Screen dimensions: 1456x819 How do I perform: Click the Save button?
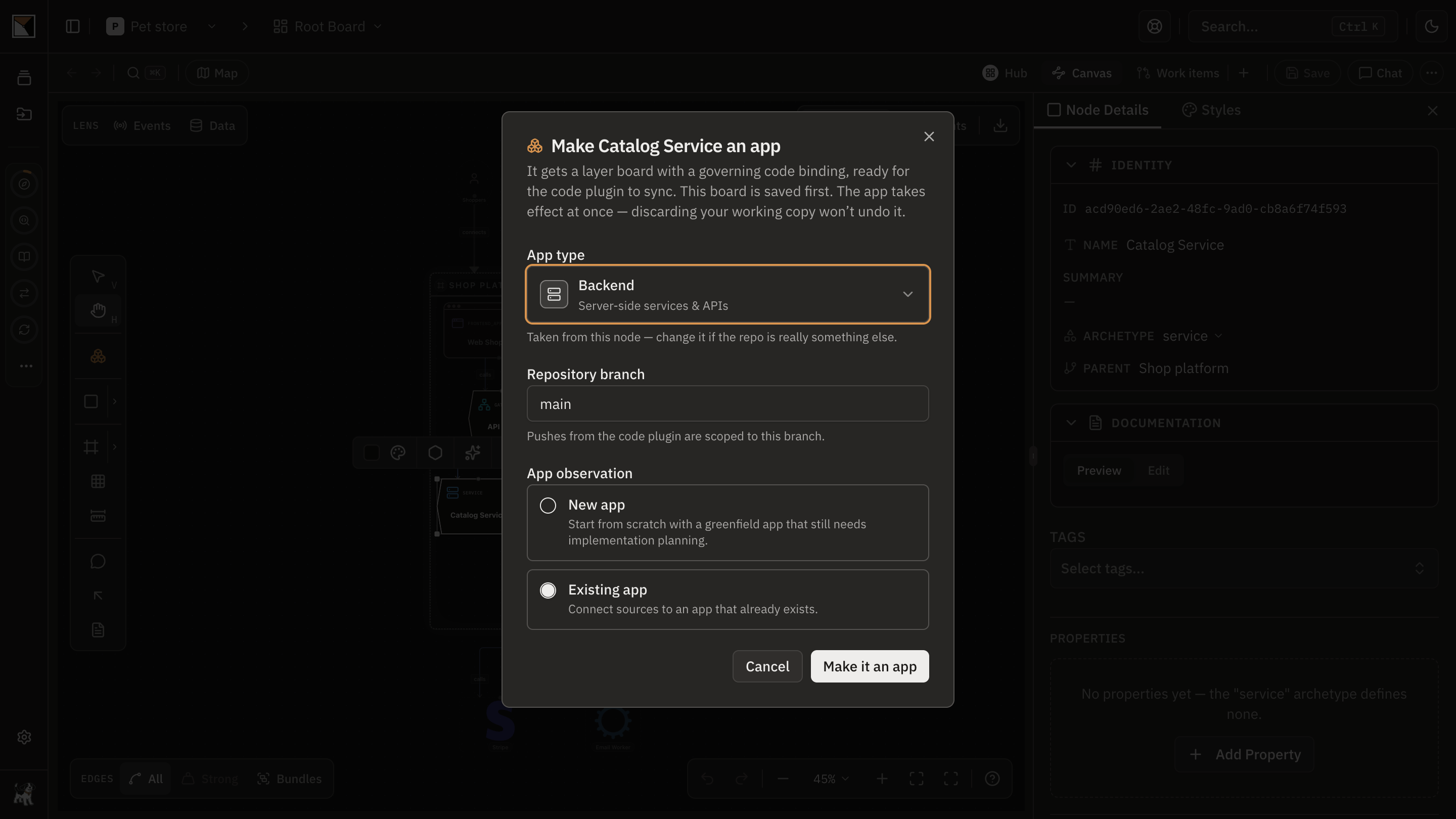[1307, 73]
